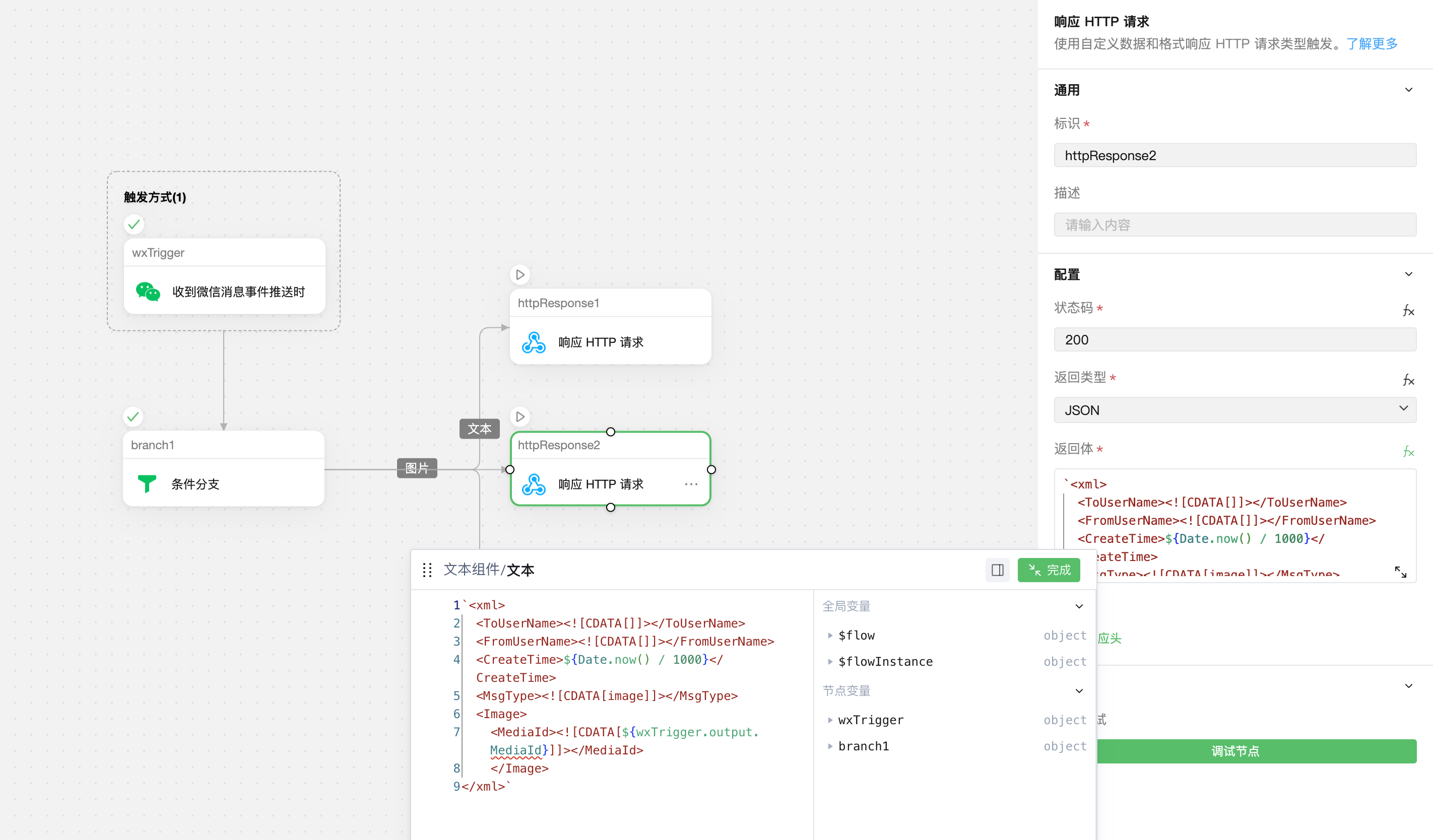Open the 了解更多 link
The width and height of the screenshot is (1433, 840).
tap(1372, 44)
